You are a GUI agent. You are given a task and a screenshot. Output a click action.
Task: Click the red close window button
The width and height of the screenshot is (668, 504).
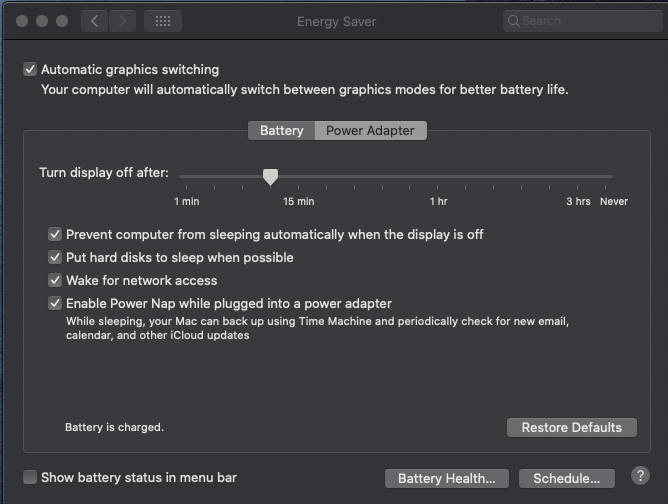22,21
